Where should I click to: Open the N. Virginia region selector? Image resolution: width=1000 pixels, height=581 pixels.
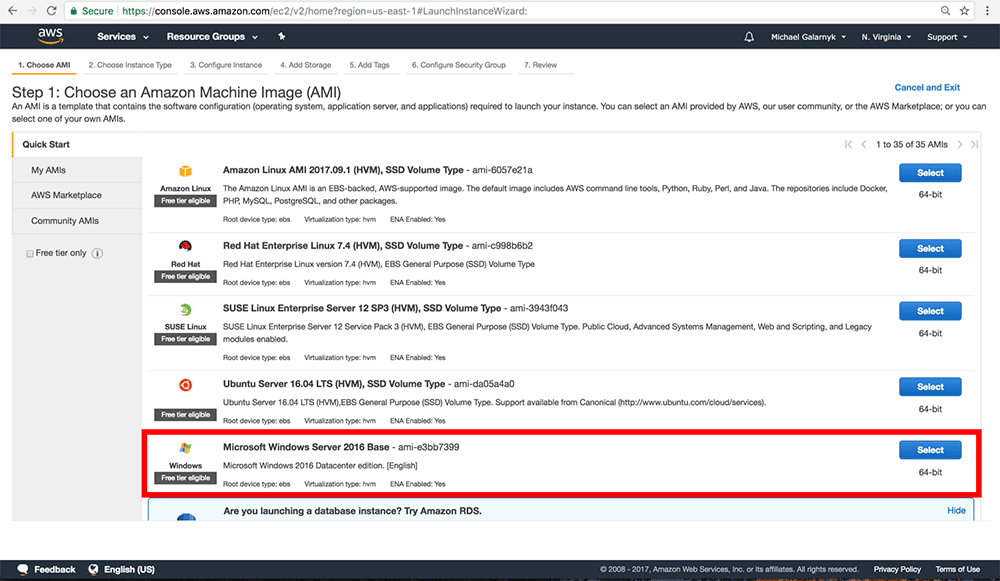click(885, 36)
